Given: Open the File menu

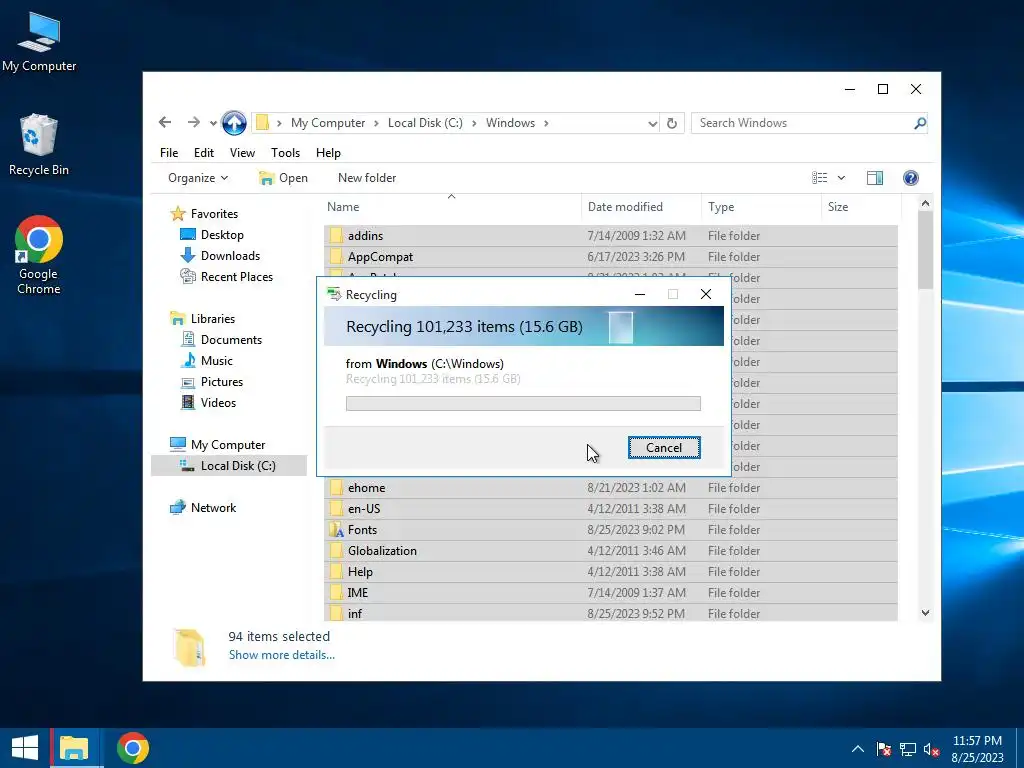Looking at the screenshot, I should tap(169, 152).
